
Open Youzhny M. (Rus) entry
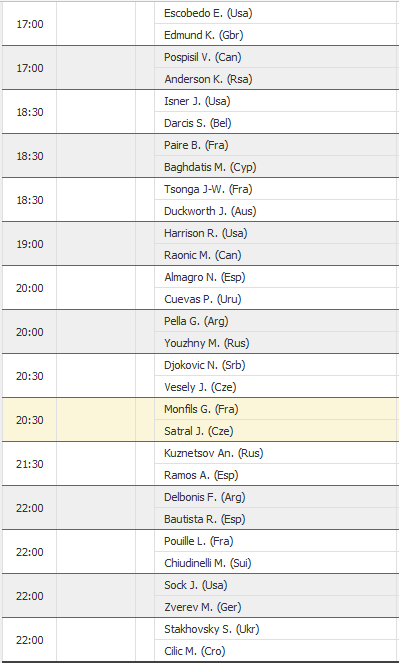pos(207,343)
